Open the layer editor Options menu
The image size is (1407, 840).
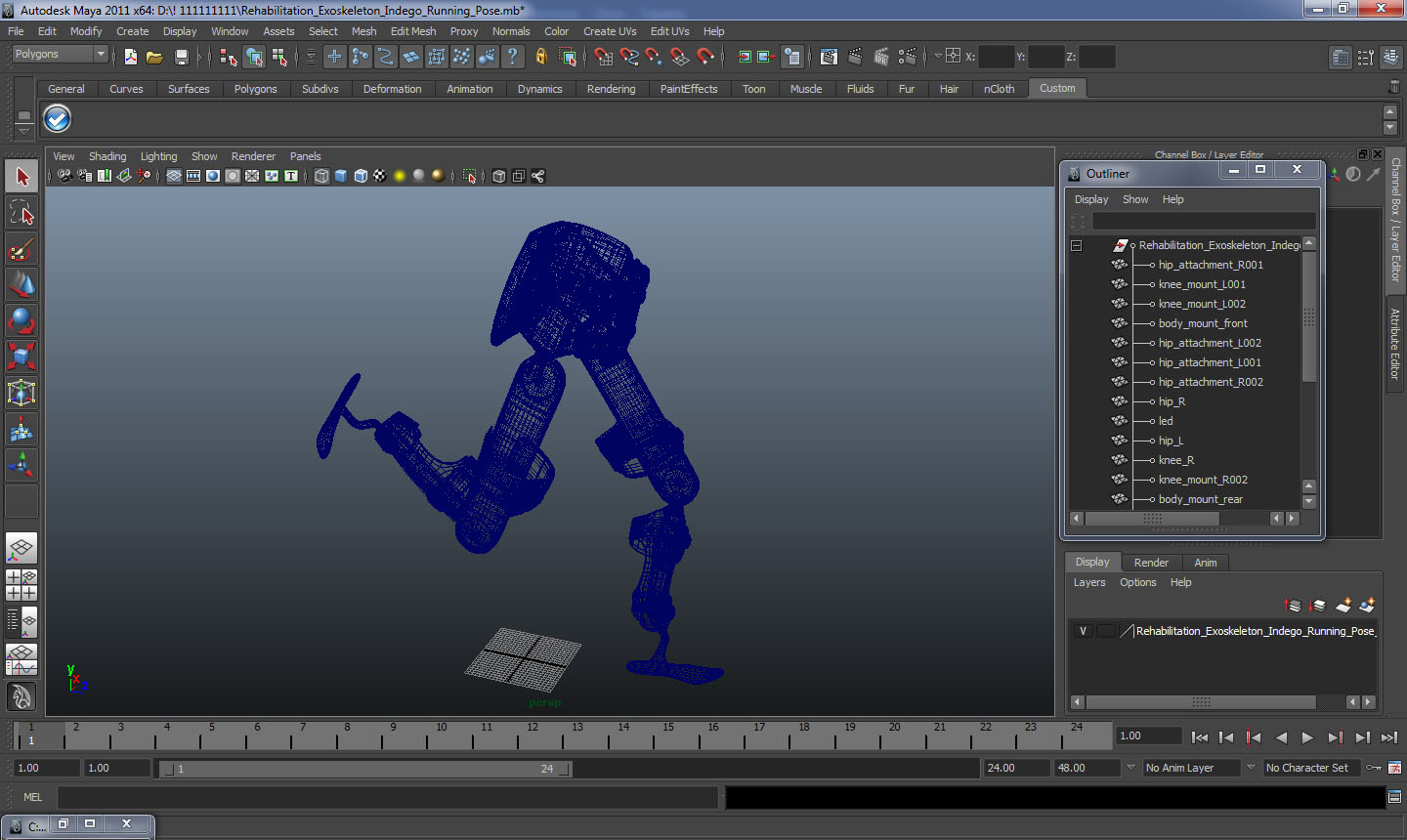[1137, 582]
